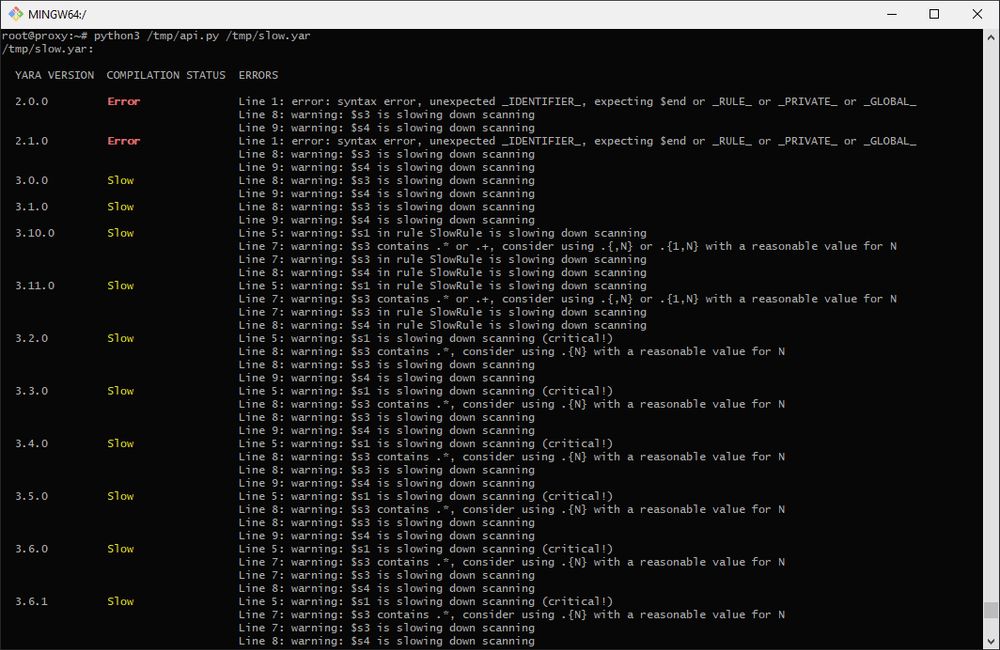Click the yellow 'Slow' status for 3.0.0
The image size is (1000, 650).
click(x=121, y=181)
